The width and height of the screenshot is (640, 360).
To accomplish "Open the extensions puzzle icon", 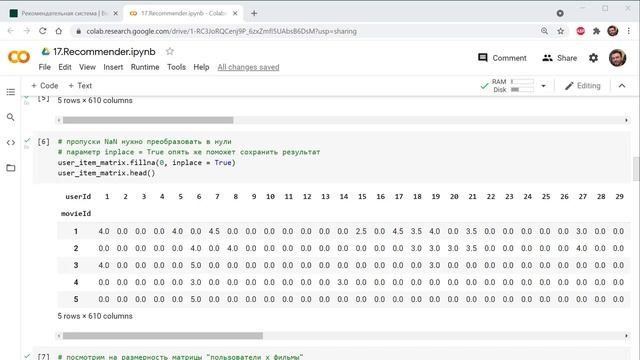I will (596, 31).
